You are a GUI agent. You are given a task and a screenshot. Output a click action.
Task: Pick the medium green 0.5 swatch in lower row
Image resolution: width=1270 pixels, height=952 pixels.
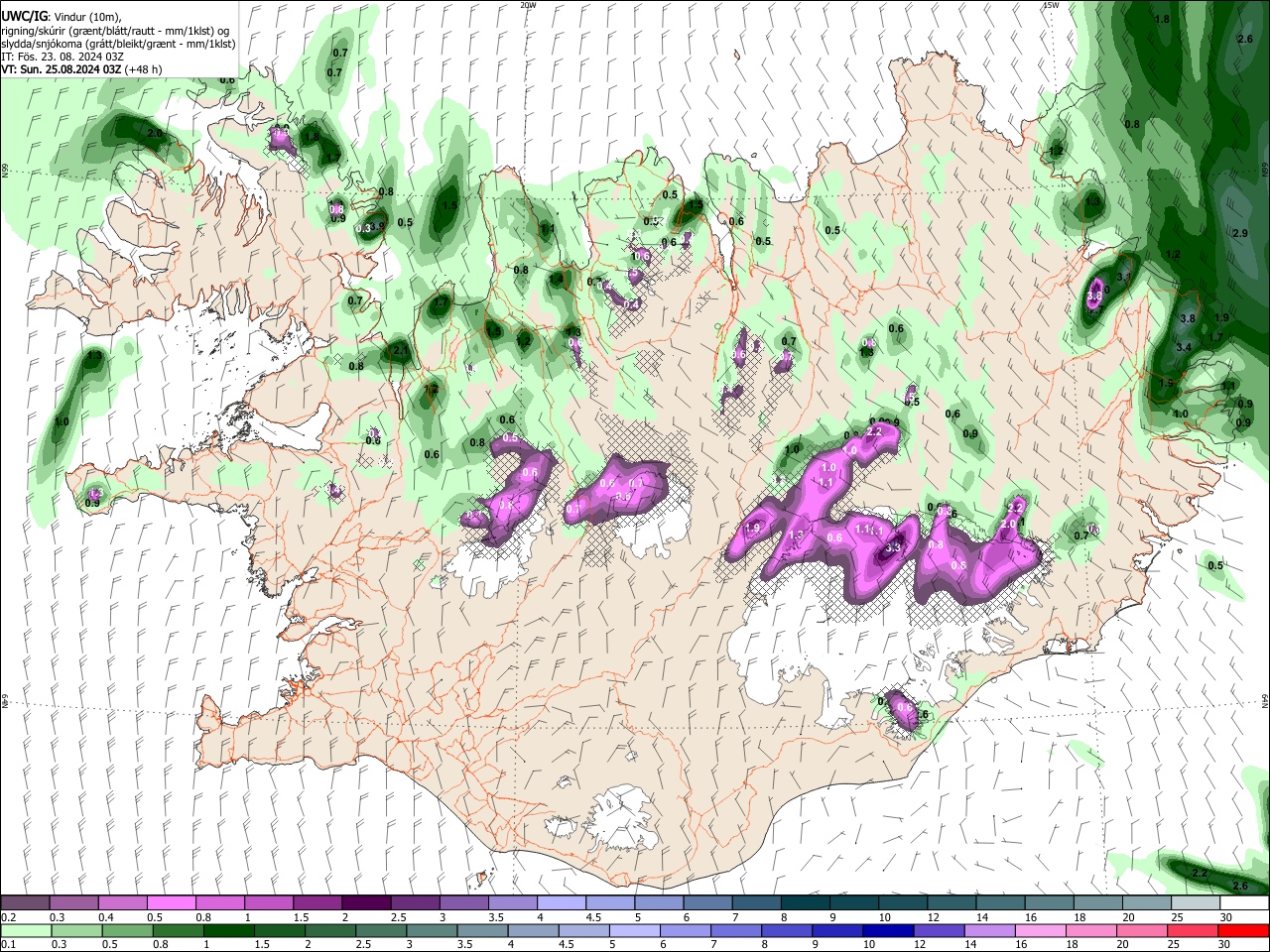point(128,930)
